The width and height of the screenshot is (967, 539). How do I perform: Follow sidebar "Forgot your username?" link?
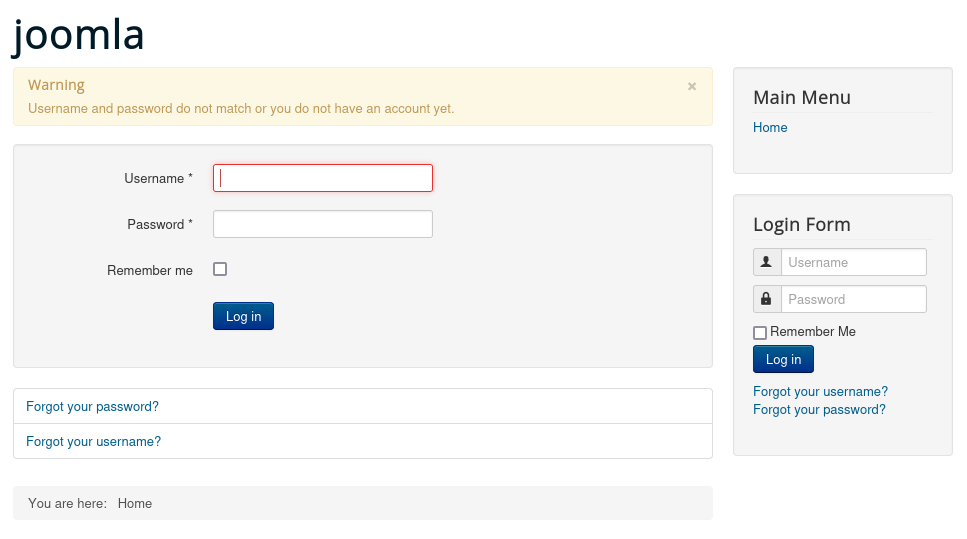pyautogui.click(x=820, y=392)
